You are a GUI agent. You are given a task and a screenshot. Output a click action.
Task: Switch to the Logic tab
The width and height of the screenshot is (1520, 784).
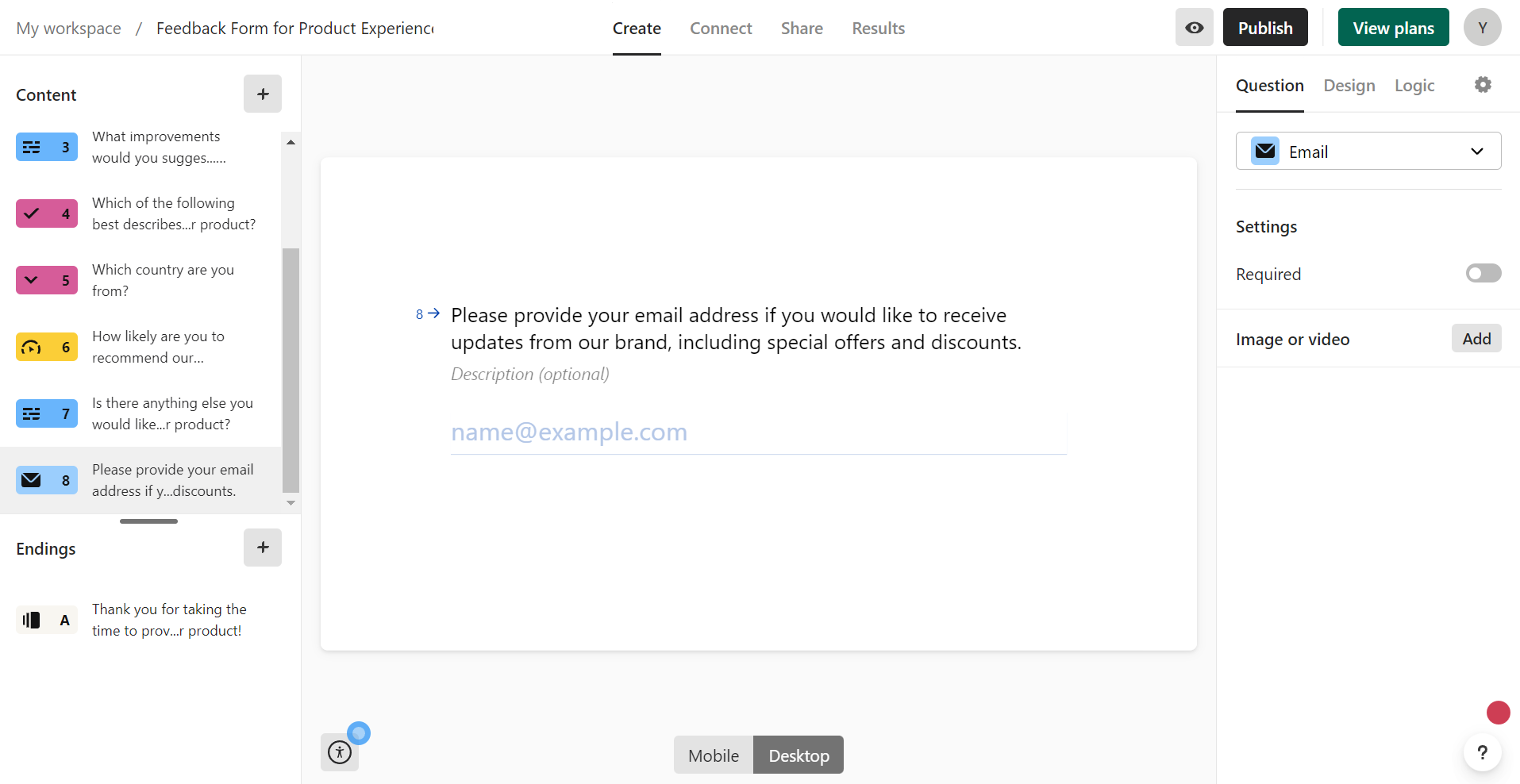(x=1414, y=86)
